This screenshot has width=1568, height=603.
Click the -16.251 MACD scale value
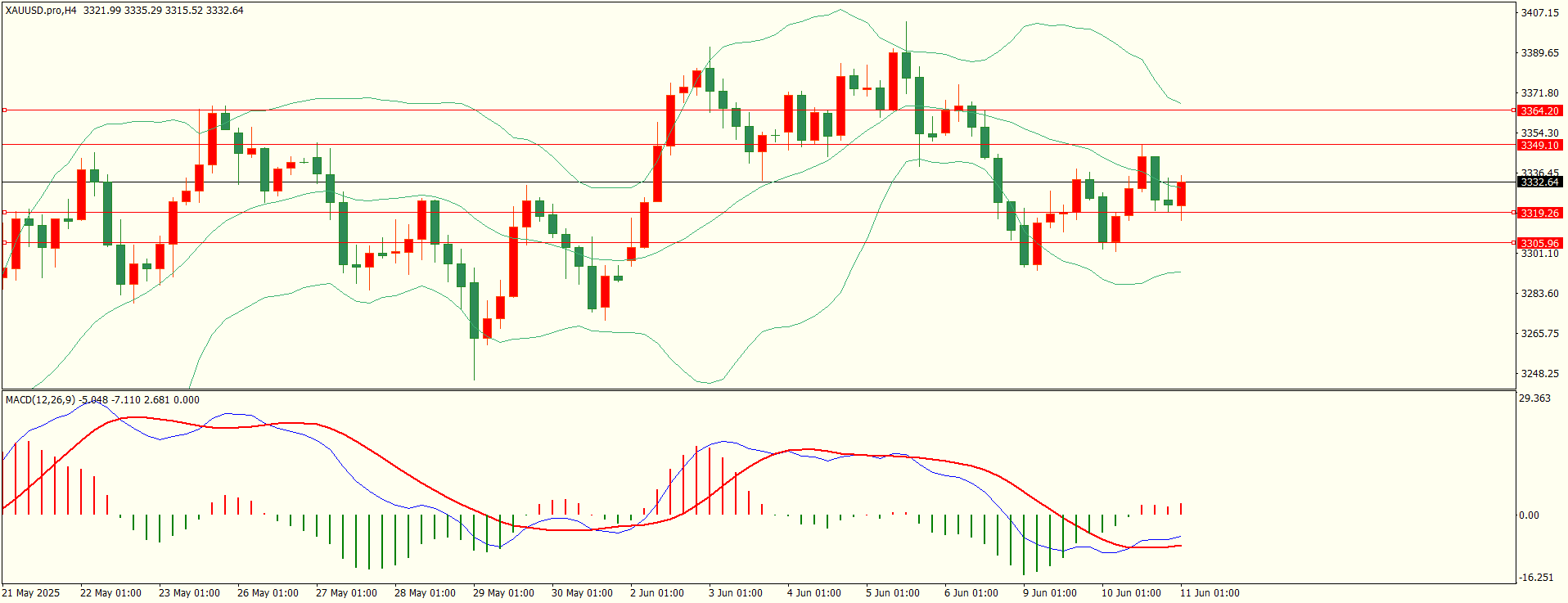point(1536,578)
